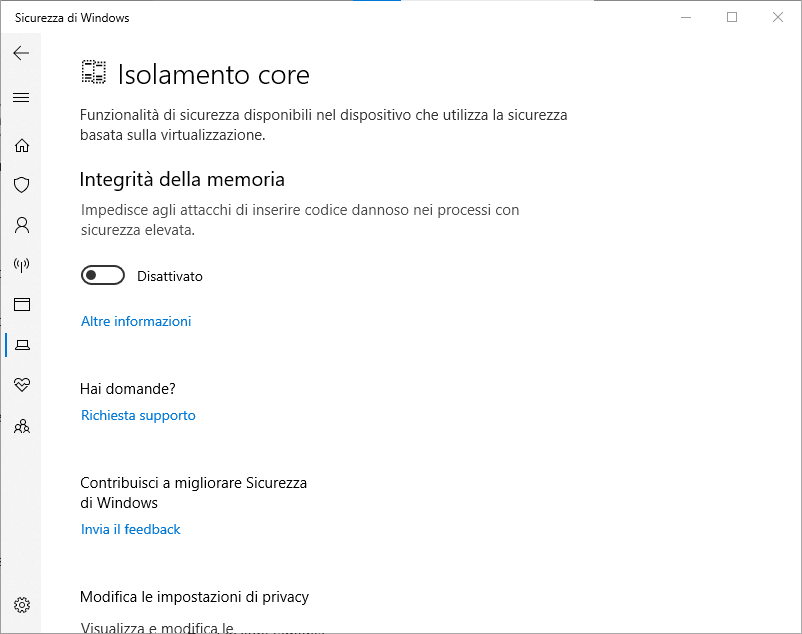Viewport: 802px width, 634px height.
Task: Open Firewall and network protection icon
Action: pyautogui.click(x=22, y=265)
